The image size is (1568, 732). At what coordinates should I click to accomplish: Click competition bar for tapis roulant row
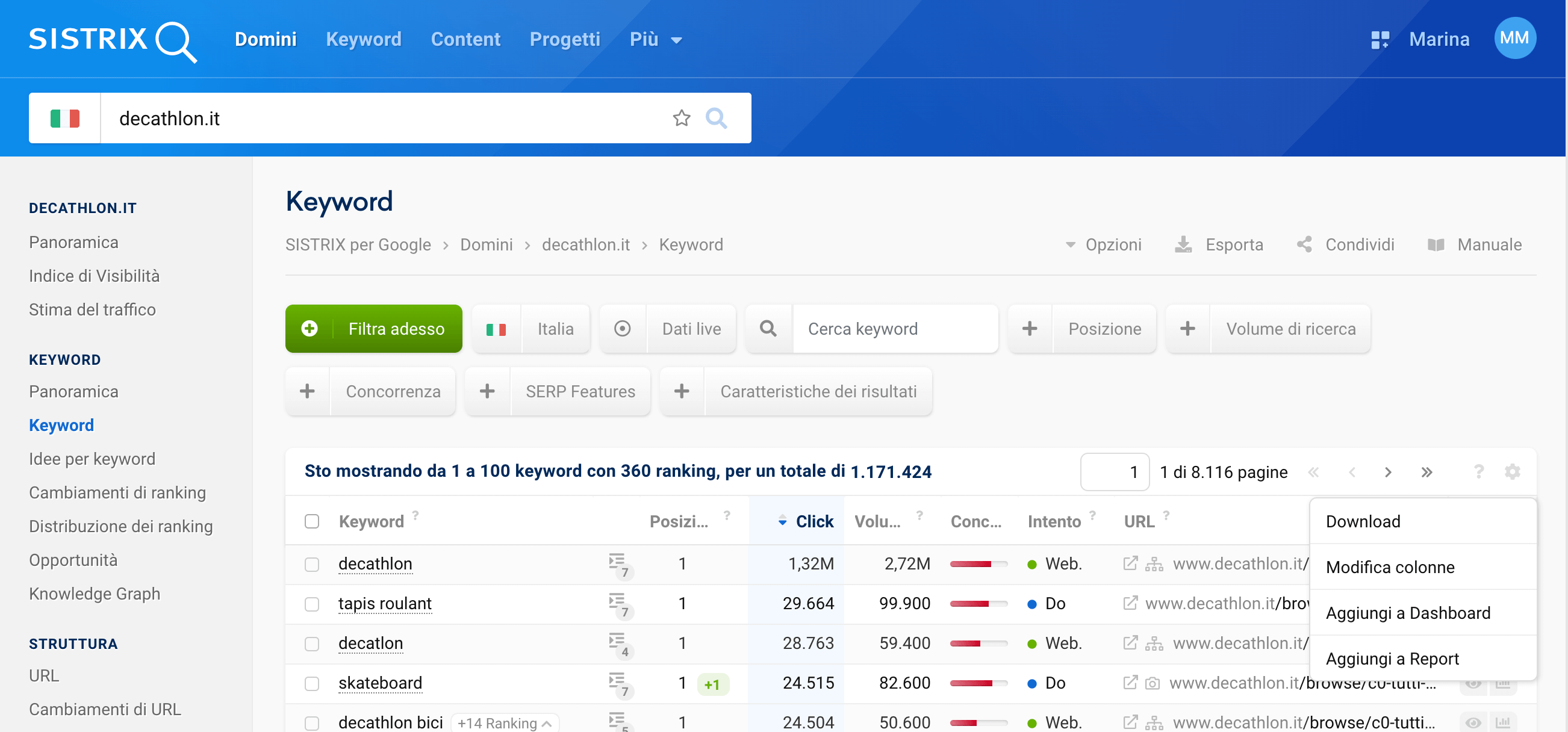(978, 604)
